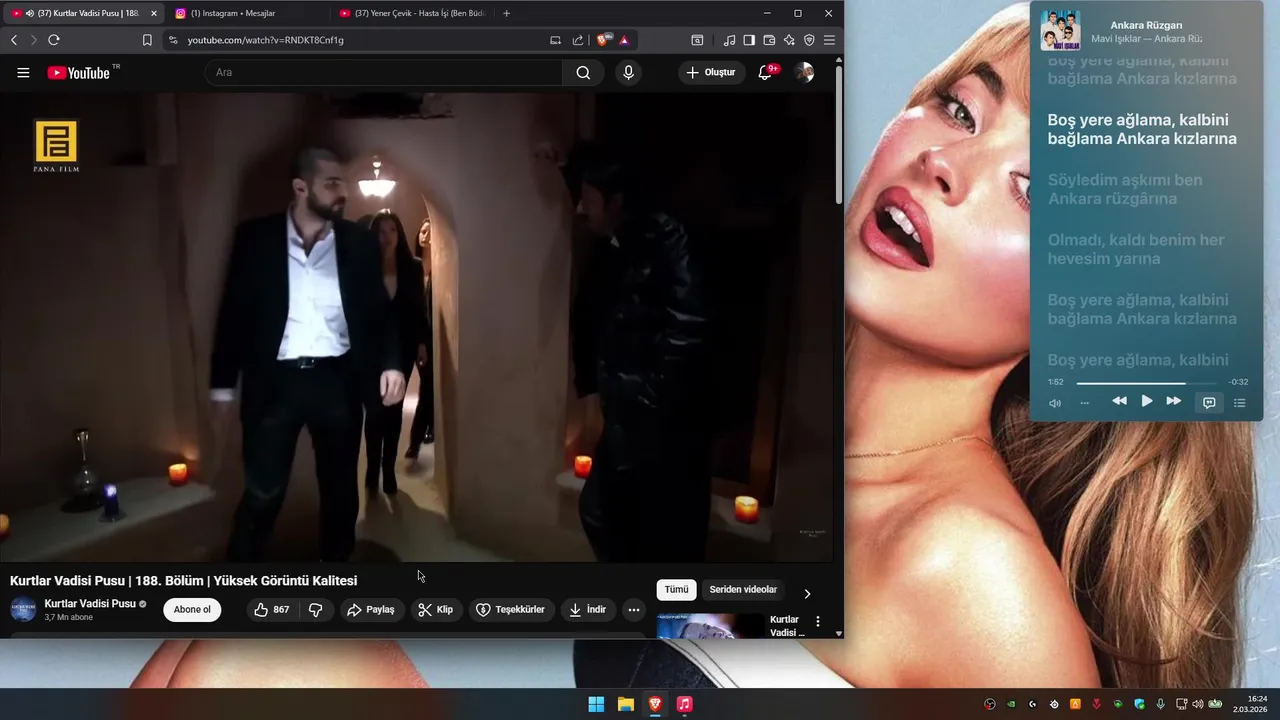Close the Kurtlar Vadisi Pusu tab

[x=153, y=13]
